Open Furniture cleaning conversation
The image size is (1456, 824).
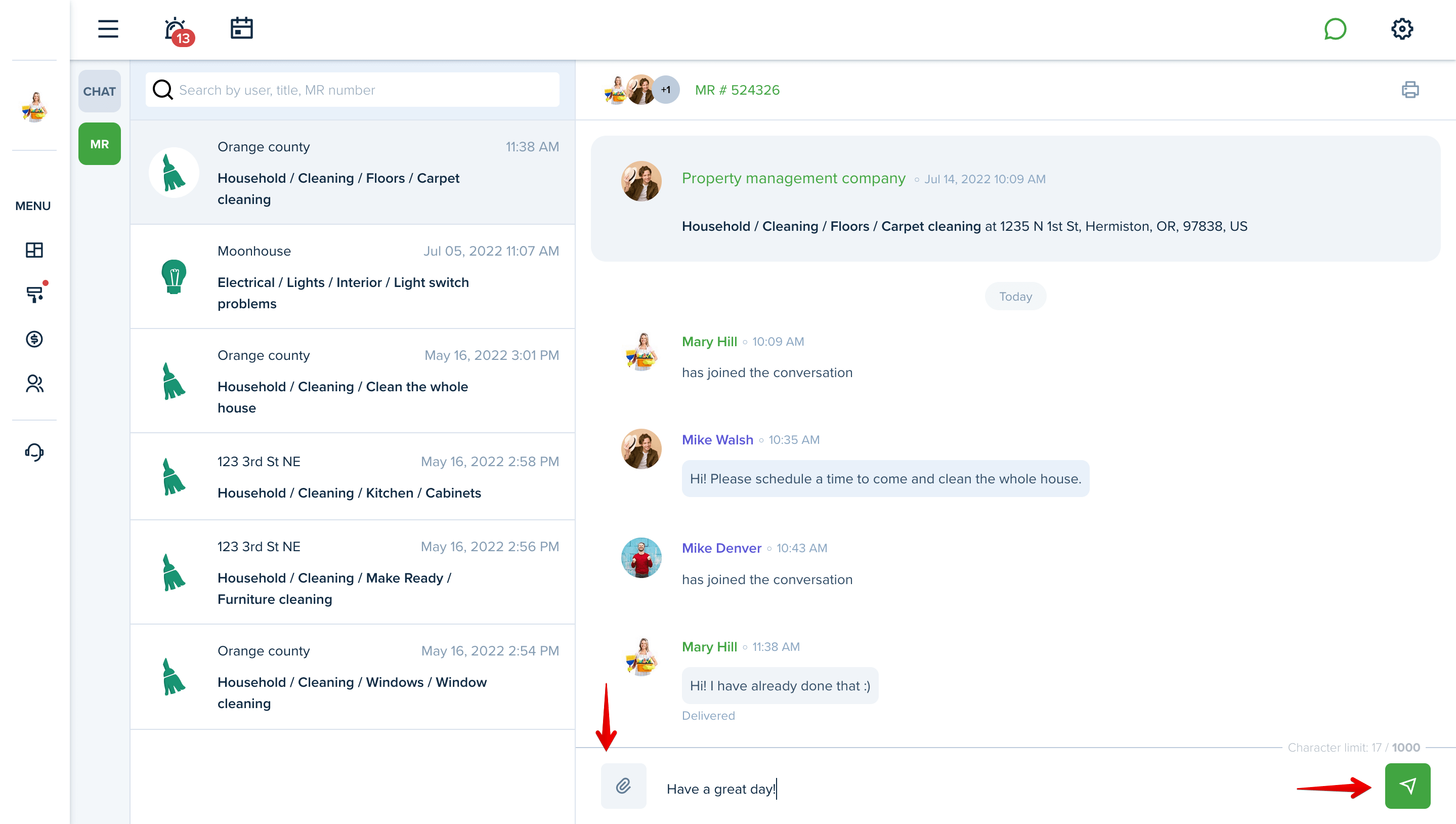click(x=353, y=572)
